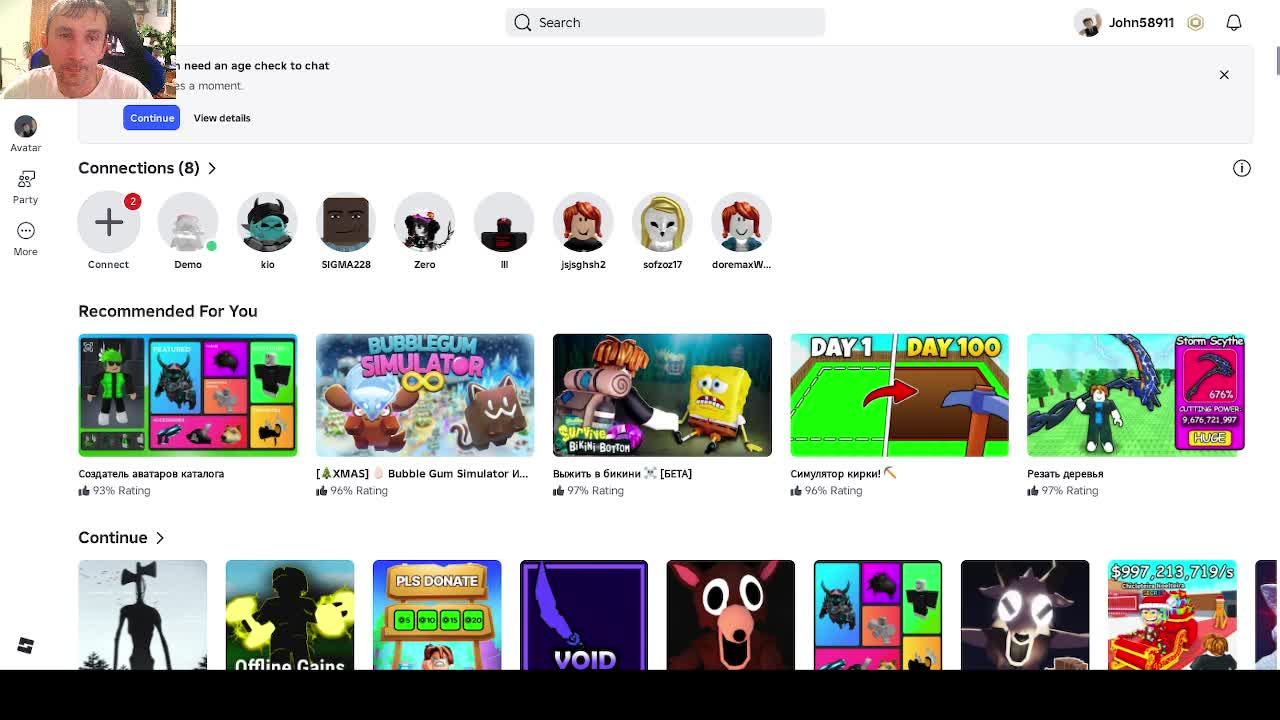Viewport: 1280px width, 720px height.
Task: Open sofzoz17's friend avatar
Action: pos(662,222)
